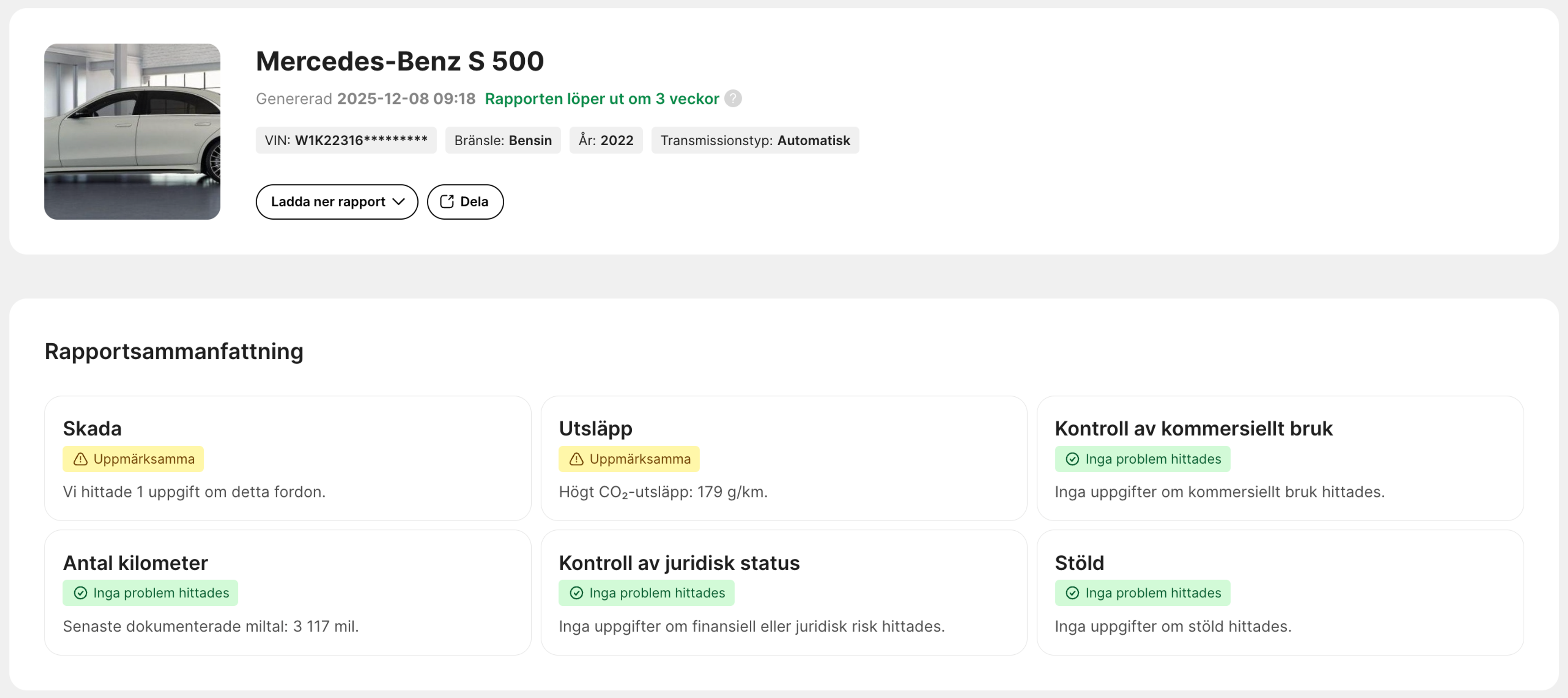Viewport: 1568px width, 698px height.
Task: Click the VIN W1K22316 tag
Action: pos(346,140)
